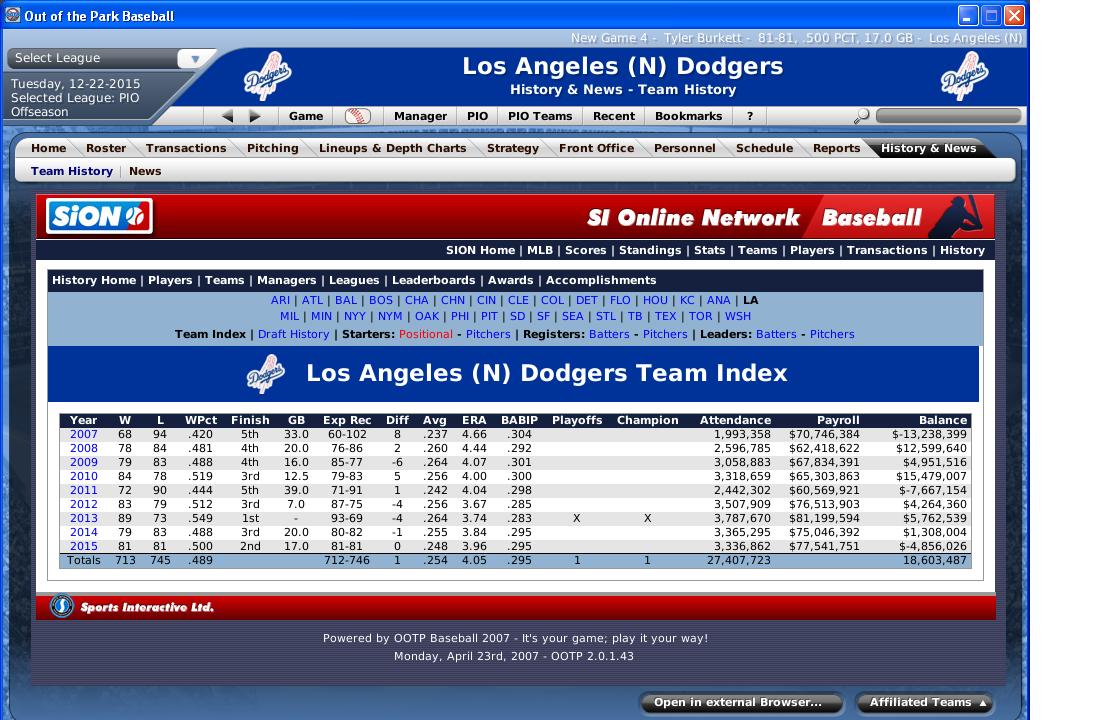The image size is (1100, 720).
Task: Click the Dodgers logo left of team name
Action: coord(267,76)
